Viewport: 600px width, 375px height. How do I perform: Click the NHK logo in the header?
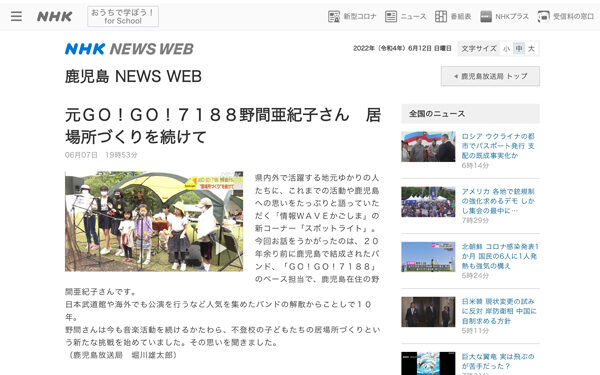click(x=54, y=16)
